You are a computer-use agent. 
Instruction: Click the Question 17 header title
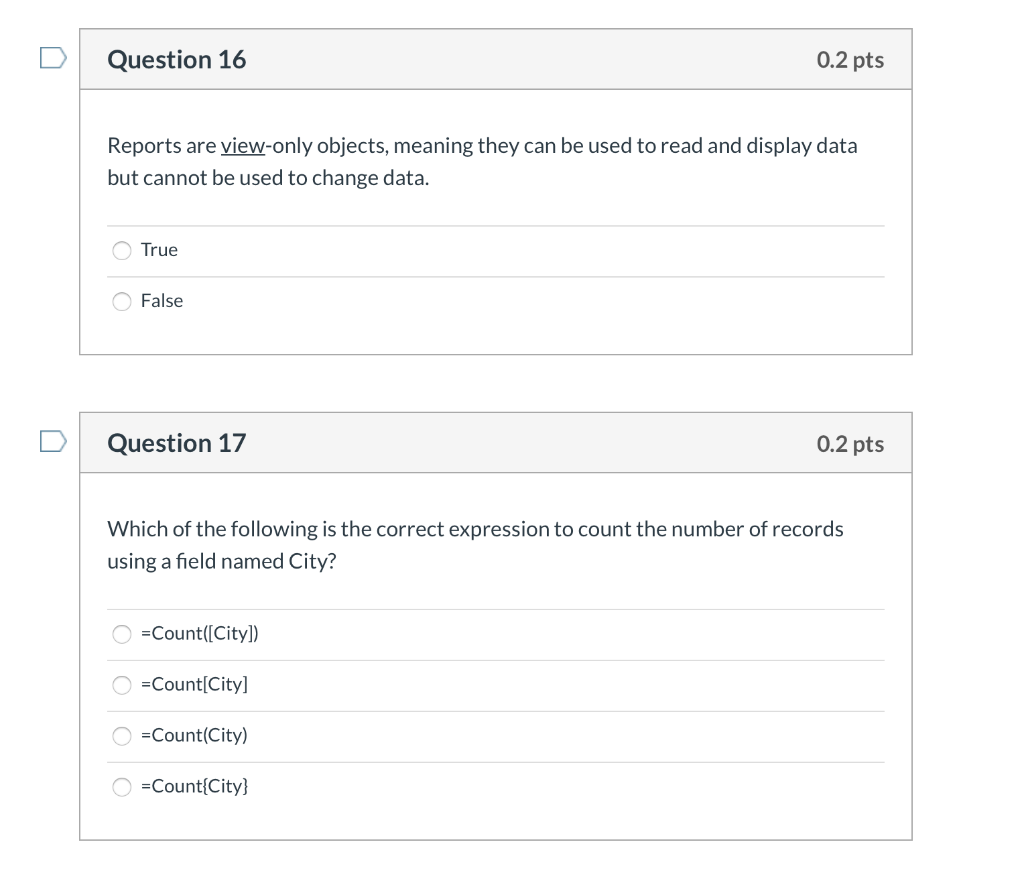pos(176,443)
